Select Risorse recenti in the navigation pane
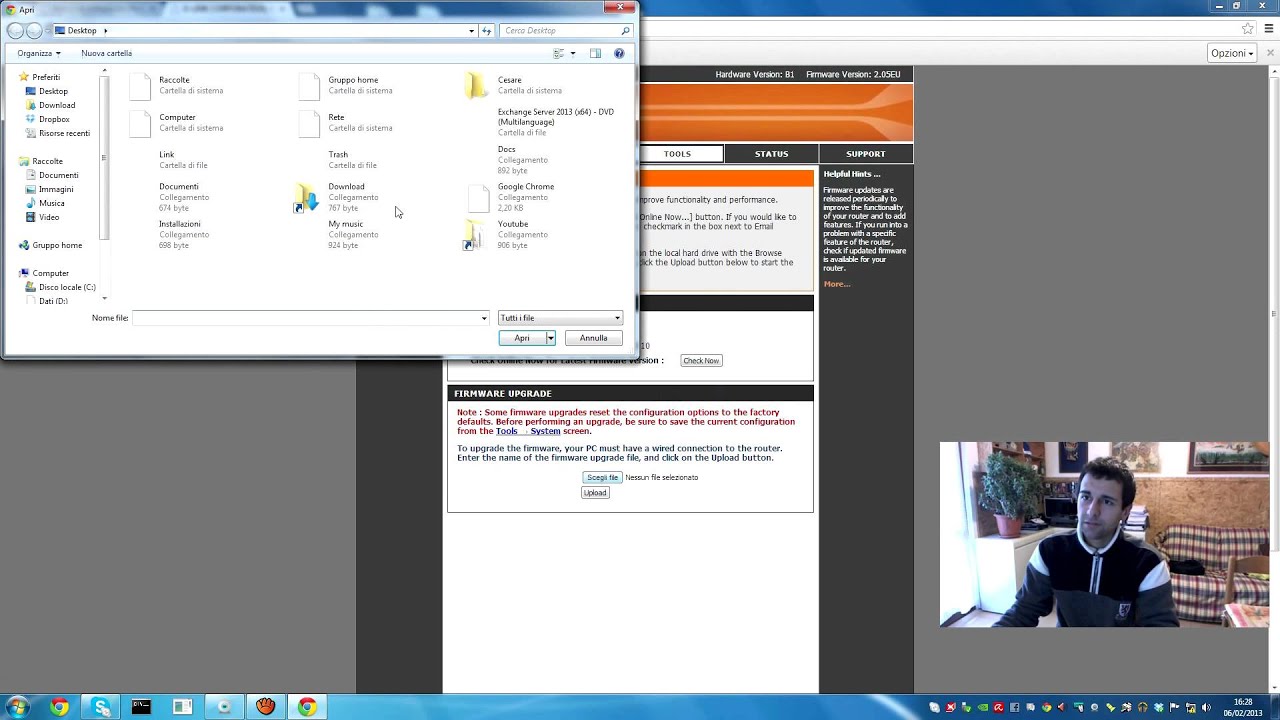 pos(64,133)
